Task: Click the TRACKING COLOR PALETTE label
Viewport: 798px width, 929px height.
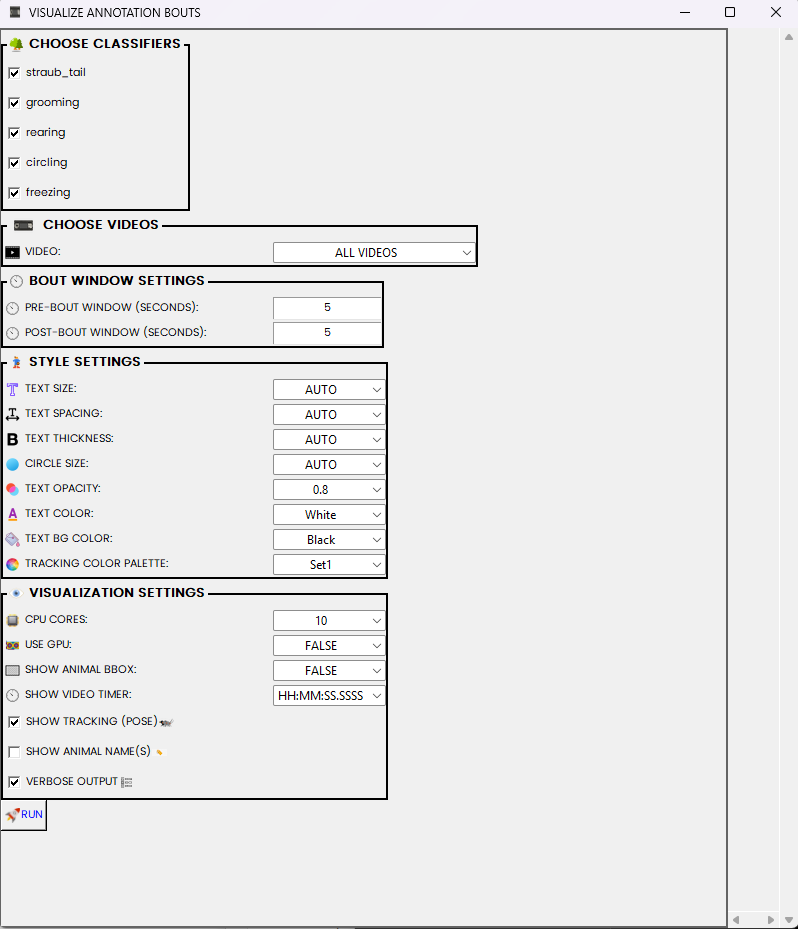Action: pos(97,563)
